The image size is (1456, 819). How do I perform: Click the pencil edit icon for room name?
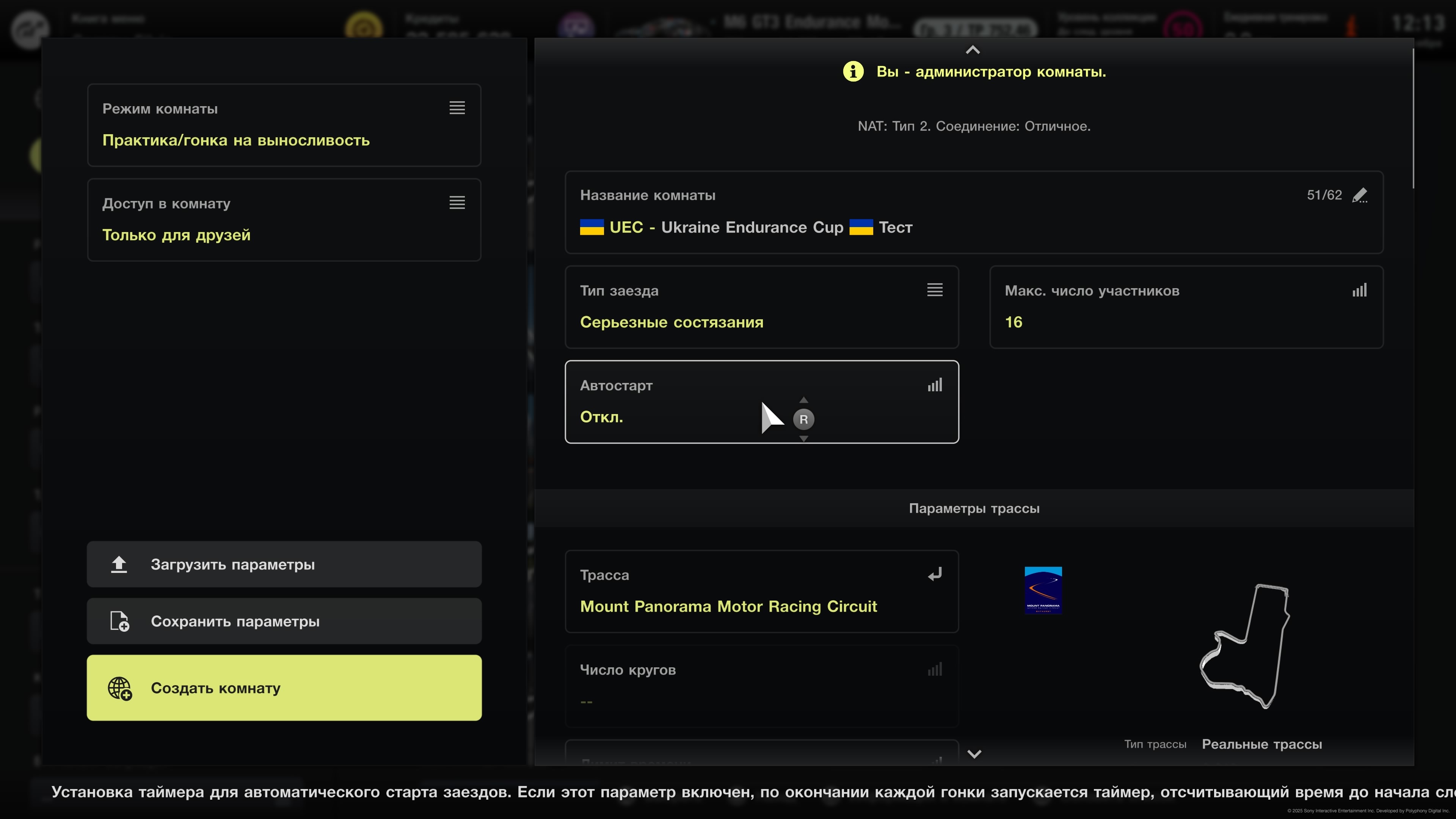coord(1359,195)
